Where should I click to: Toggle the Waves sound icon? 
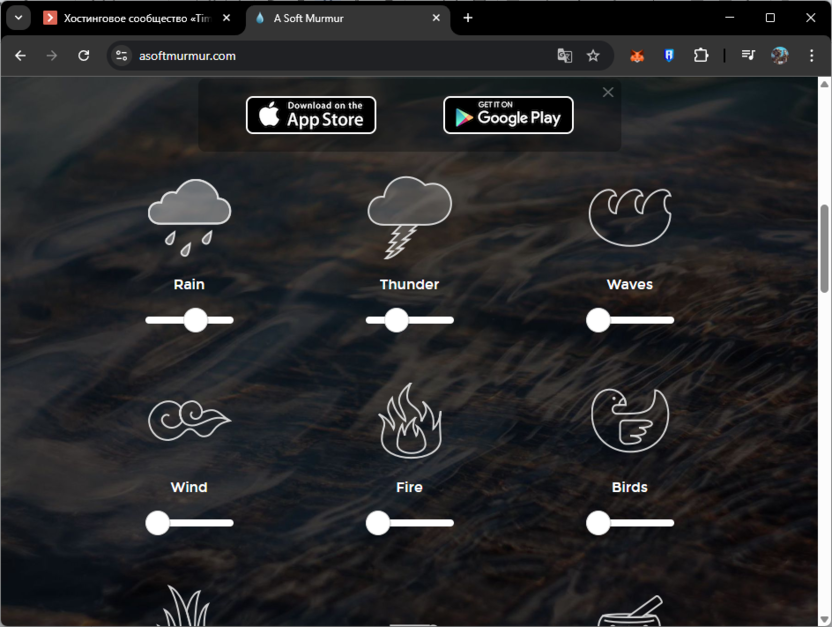click(x=630, y=217)
